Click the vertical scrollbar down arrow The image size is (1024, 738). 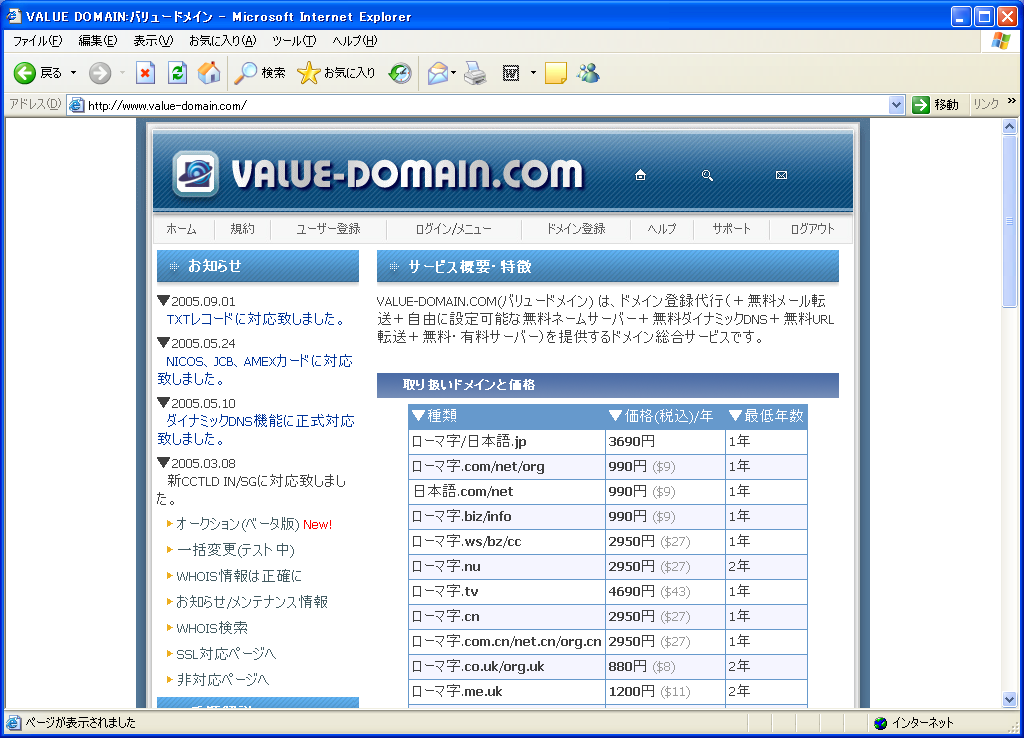tap(1010, 699)
